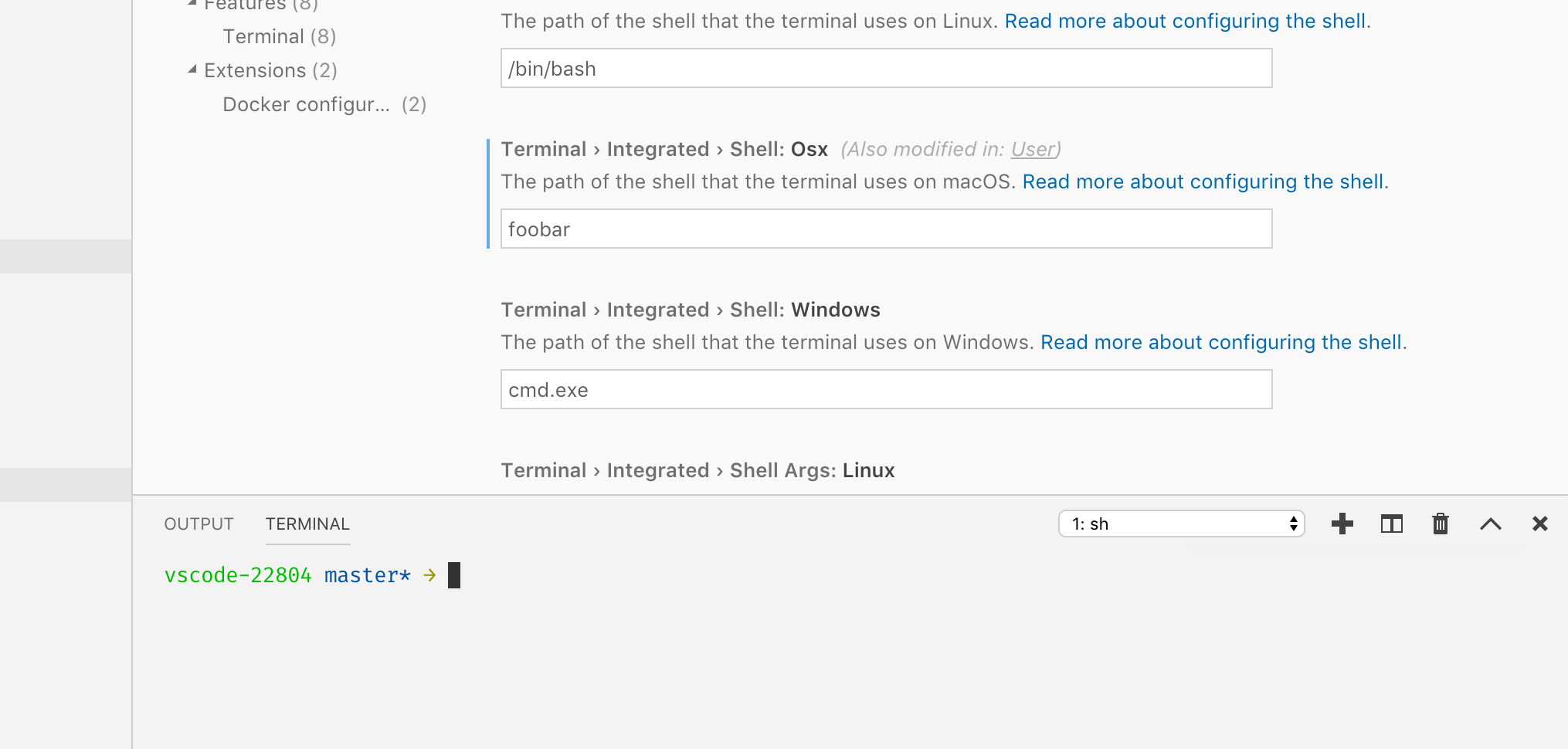The width and height of the screenshot is (1568, 749).
Task: Click the terminal prompt next to master*
Action: (455, 574)
